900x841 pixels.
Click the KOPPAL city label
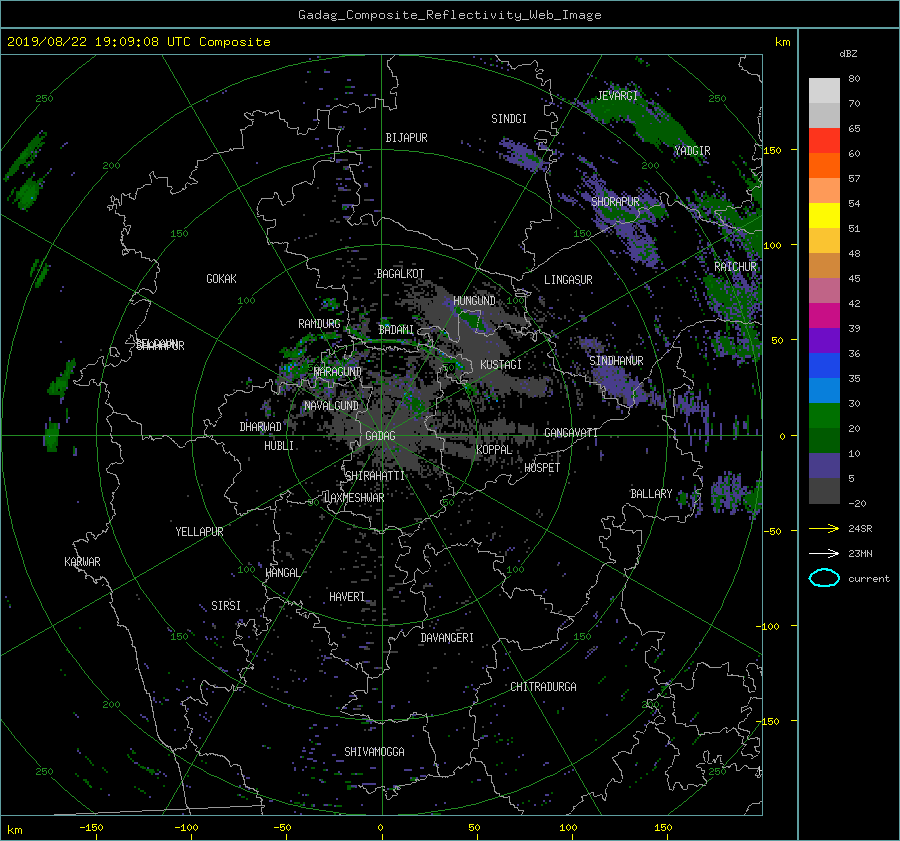click(494, 450)
